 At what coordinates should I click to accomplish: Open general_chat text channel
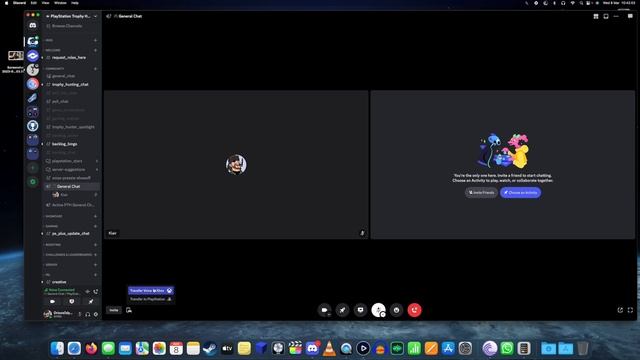coord(63,76)
